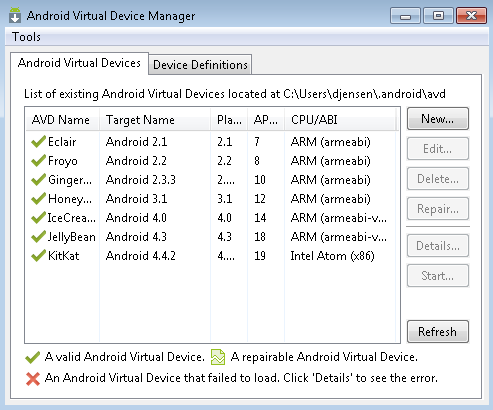Viewport: 493px width, 410px height.
Task: Click platform 4.3 cell in JellyBean row
Action: click(x=225, y=237)
